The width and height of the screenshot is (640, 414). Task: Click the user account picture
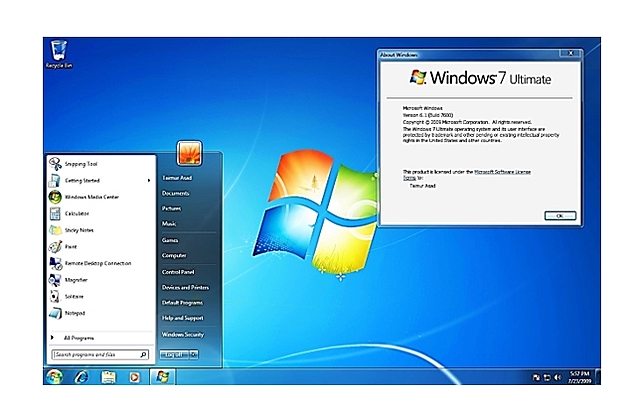(189, 154)
